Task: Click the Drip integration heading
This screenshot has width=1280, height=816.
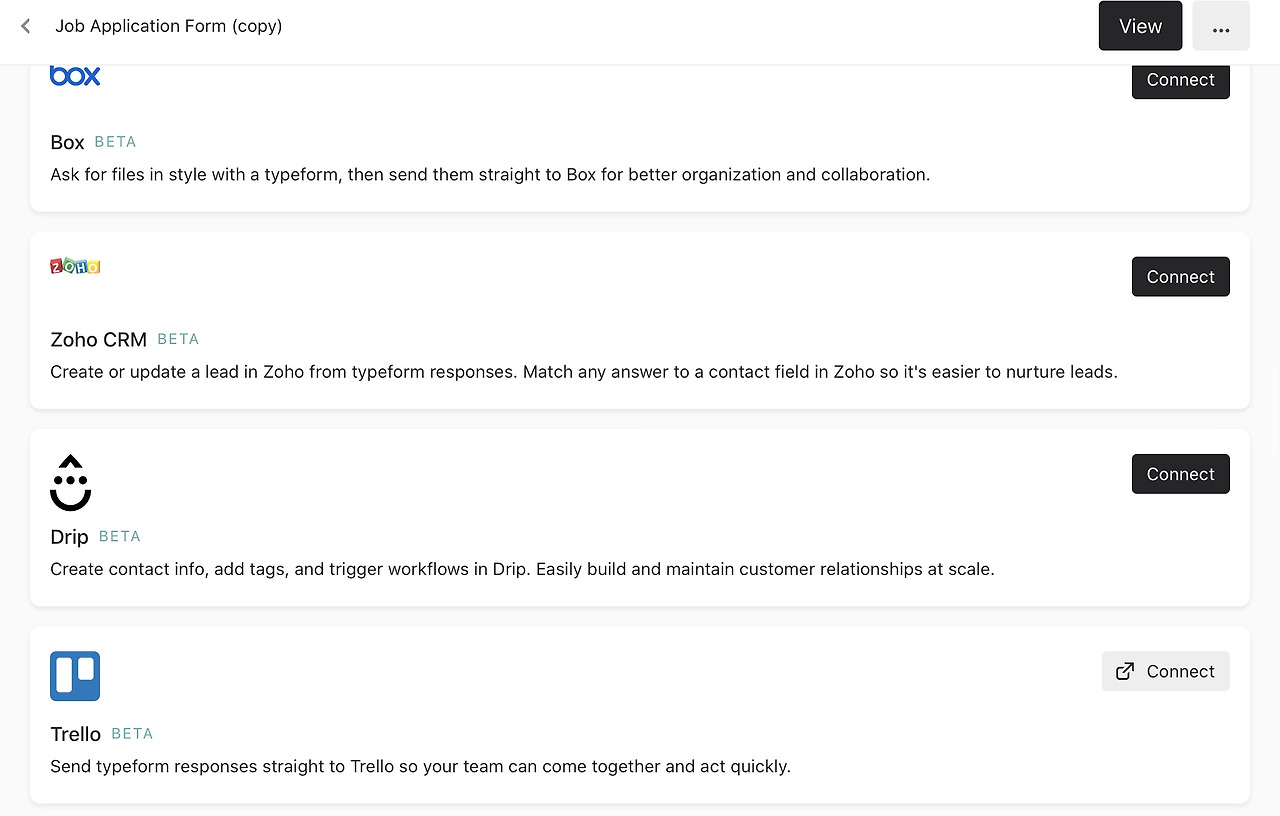Action: (69, 537)
